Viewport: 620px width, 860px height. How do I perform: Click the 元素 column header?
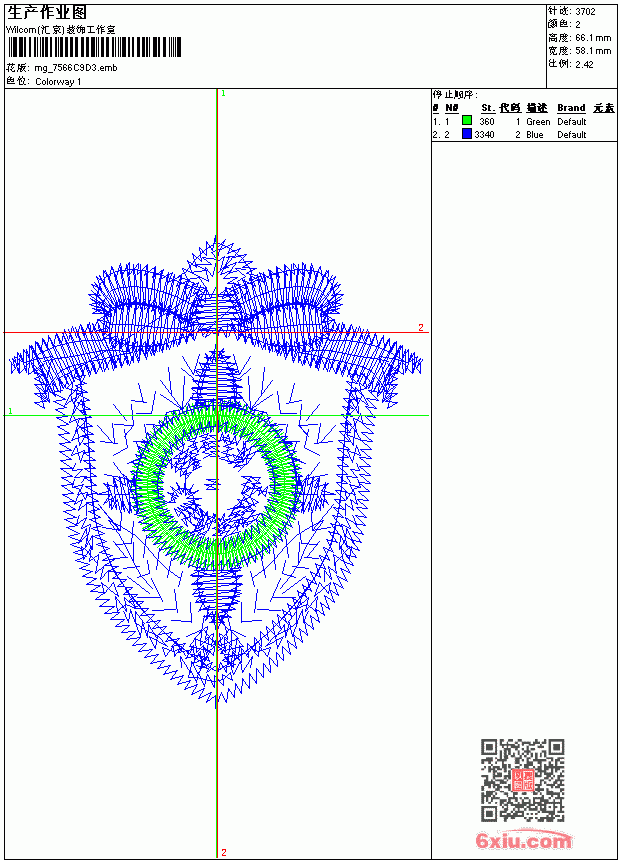[x=604, y=108]
